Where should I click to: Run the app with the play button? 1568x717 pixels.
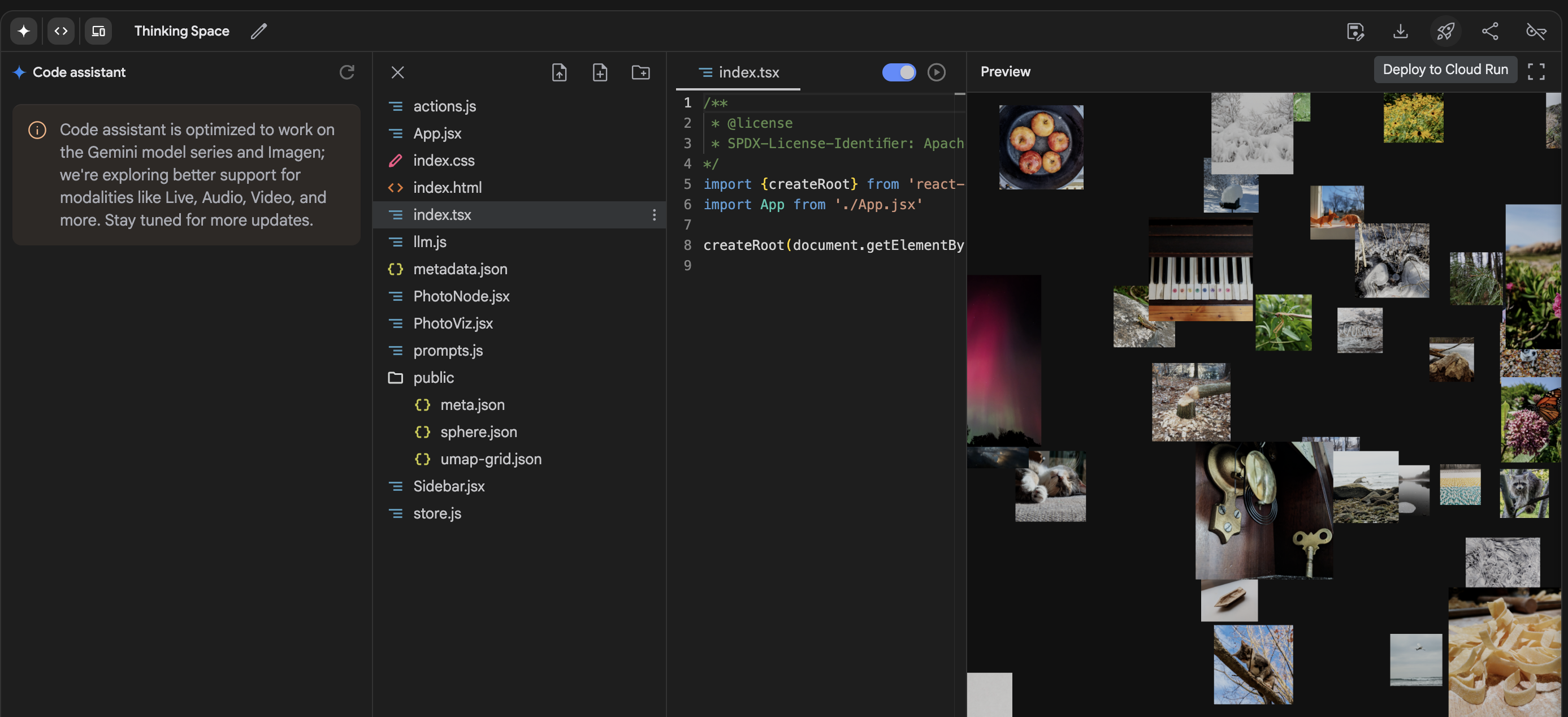click(x=936, y=72)
